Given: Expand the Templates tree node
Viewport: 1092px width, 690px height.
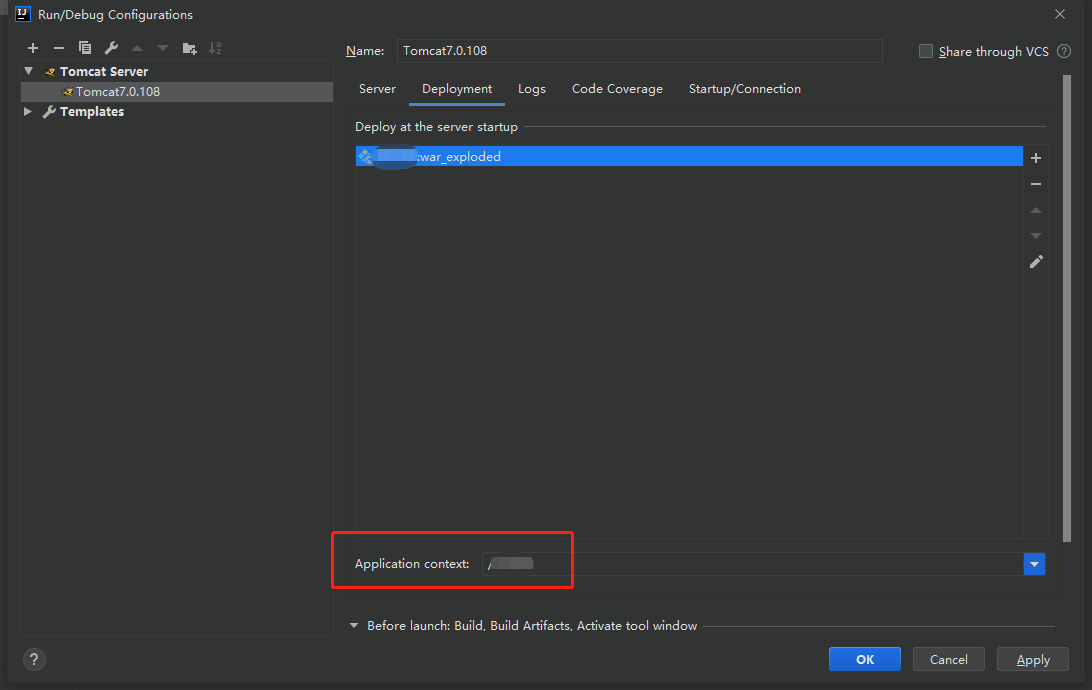Looking at the screenshot, I should [28, 111].
